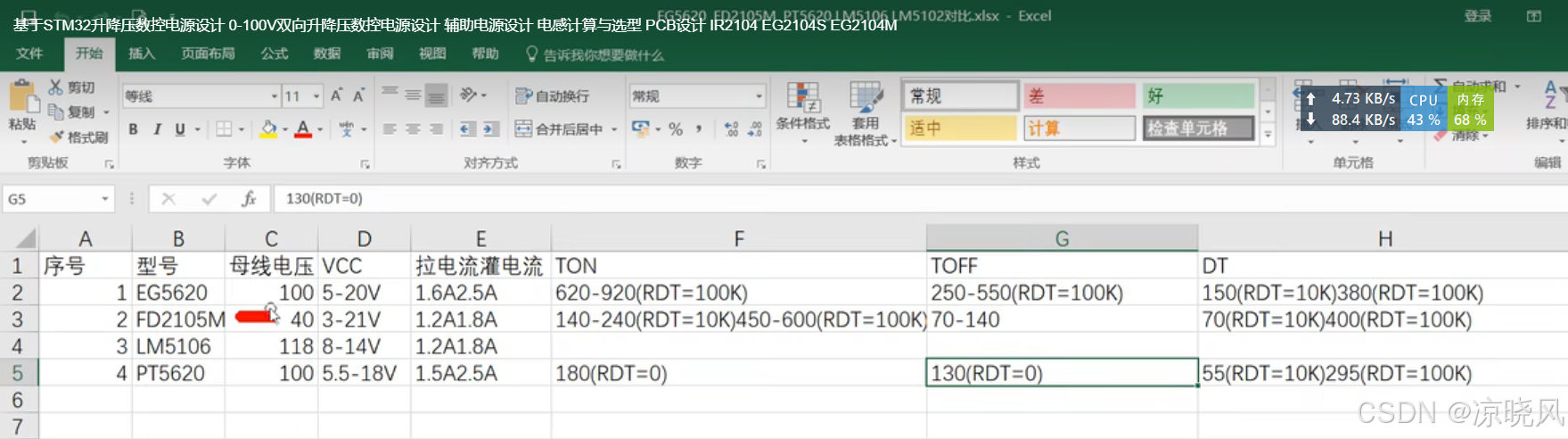Apply the 差 (Bad) cell style
The height and width of the screenshot is (439, 1568).
pos(1080,95)
